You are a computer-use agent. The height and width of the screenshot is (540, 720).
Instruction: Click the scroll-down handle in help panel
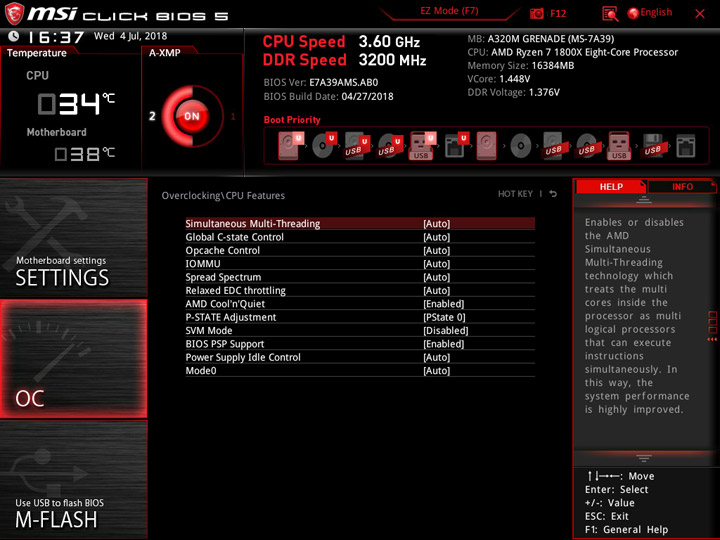pyautogui.click(x=644, y=458)
